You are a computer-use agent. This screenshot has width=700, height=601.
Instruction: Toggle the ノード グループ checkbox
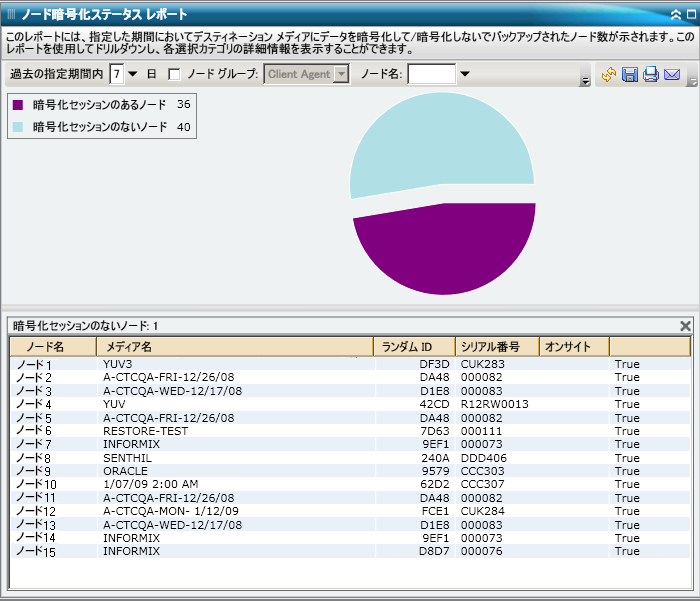[174, 74]
